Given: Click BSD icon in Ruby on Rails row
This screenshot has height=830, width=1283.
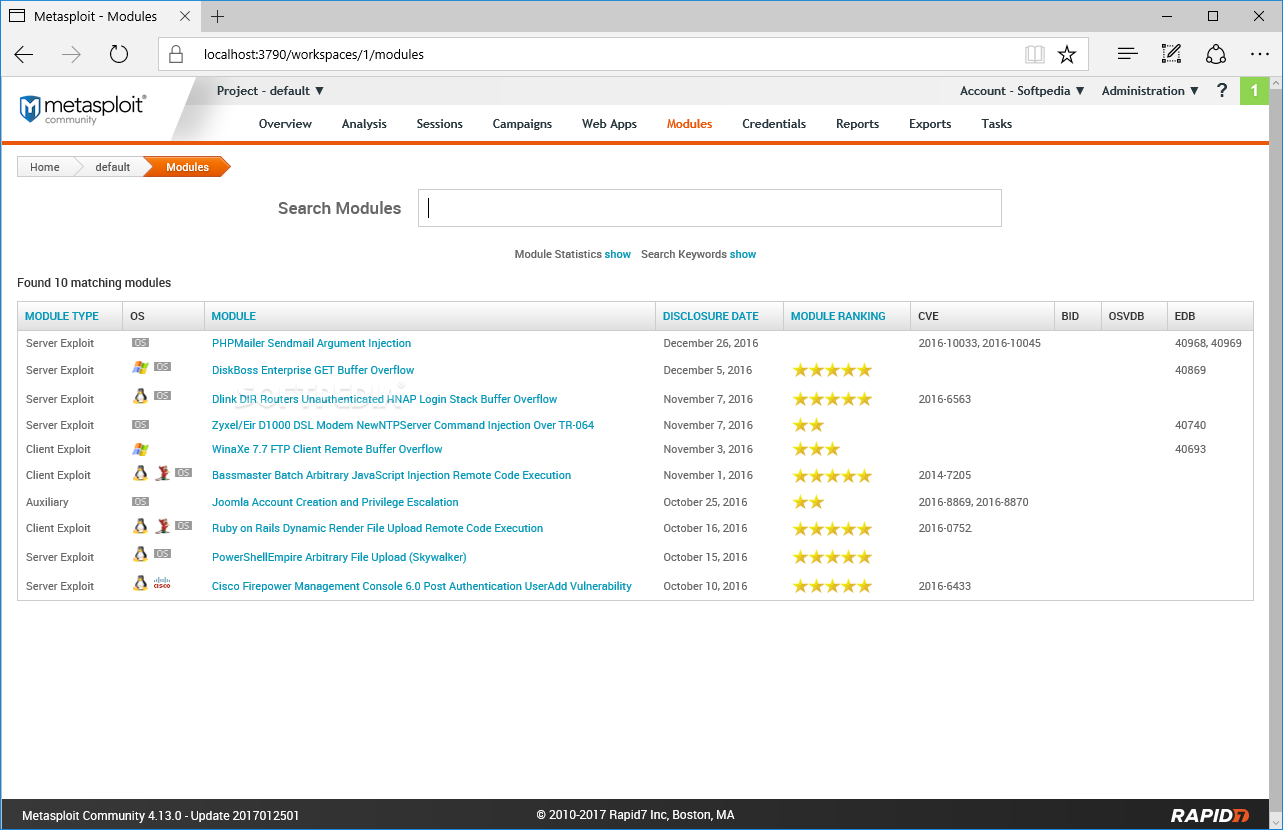Looking at the screenshot, I should tap(162, 525).
